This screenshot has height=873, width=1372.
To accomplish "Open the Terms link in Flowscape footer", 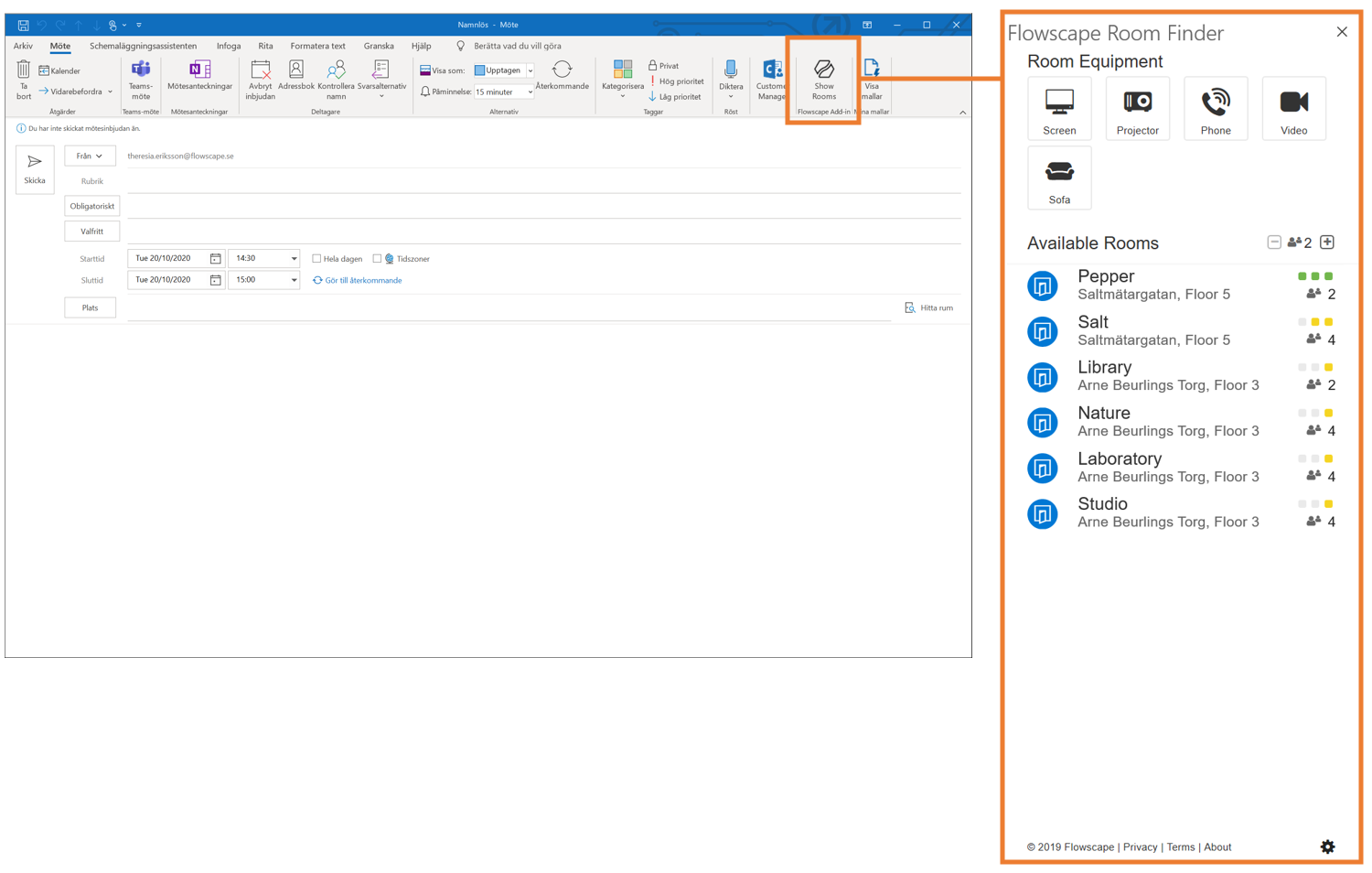I will pos(1180,846).
